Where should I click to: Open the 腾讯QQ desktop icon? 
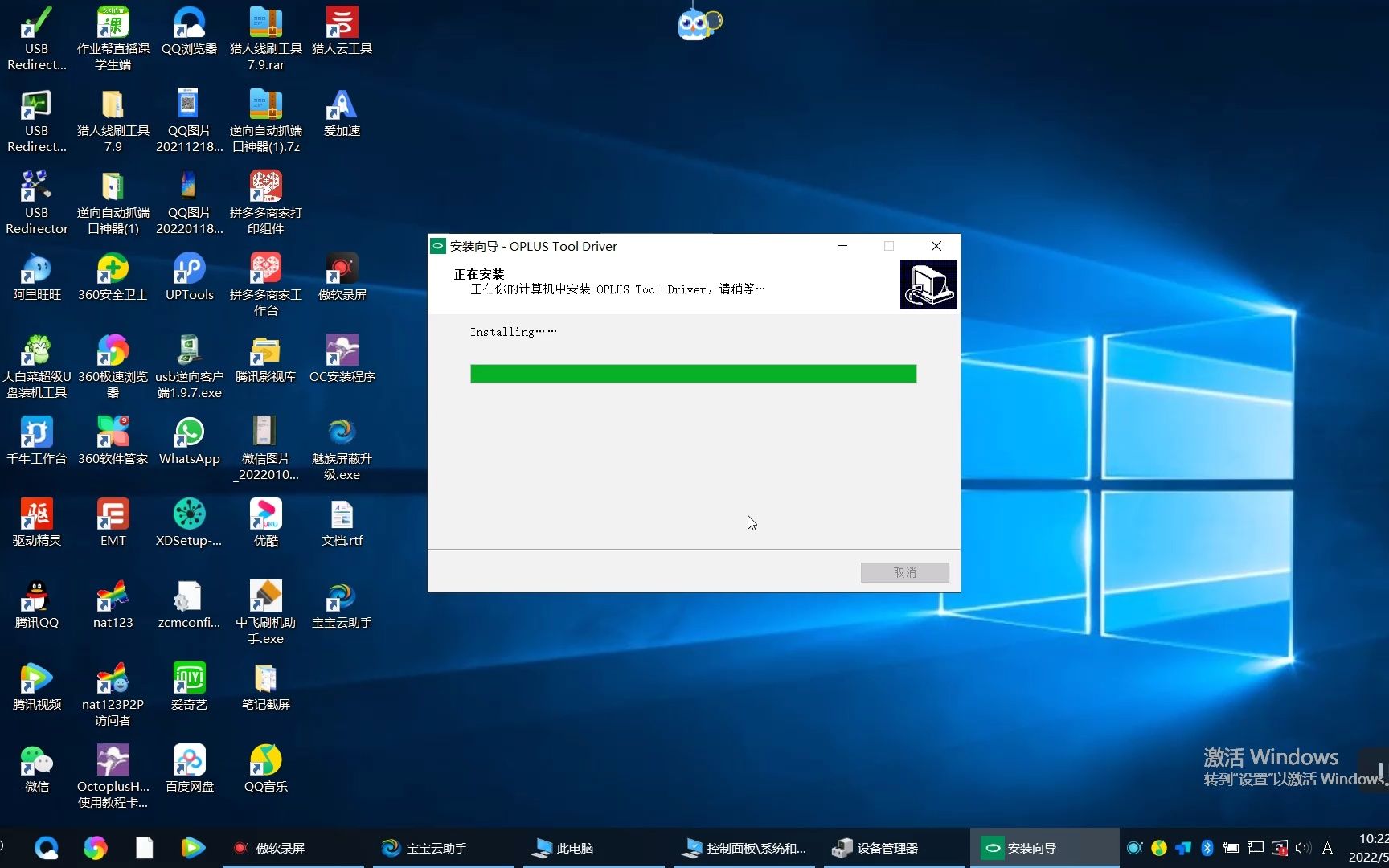point(37,605)
